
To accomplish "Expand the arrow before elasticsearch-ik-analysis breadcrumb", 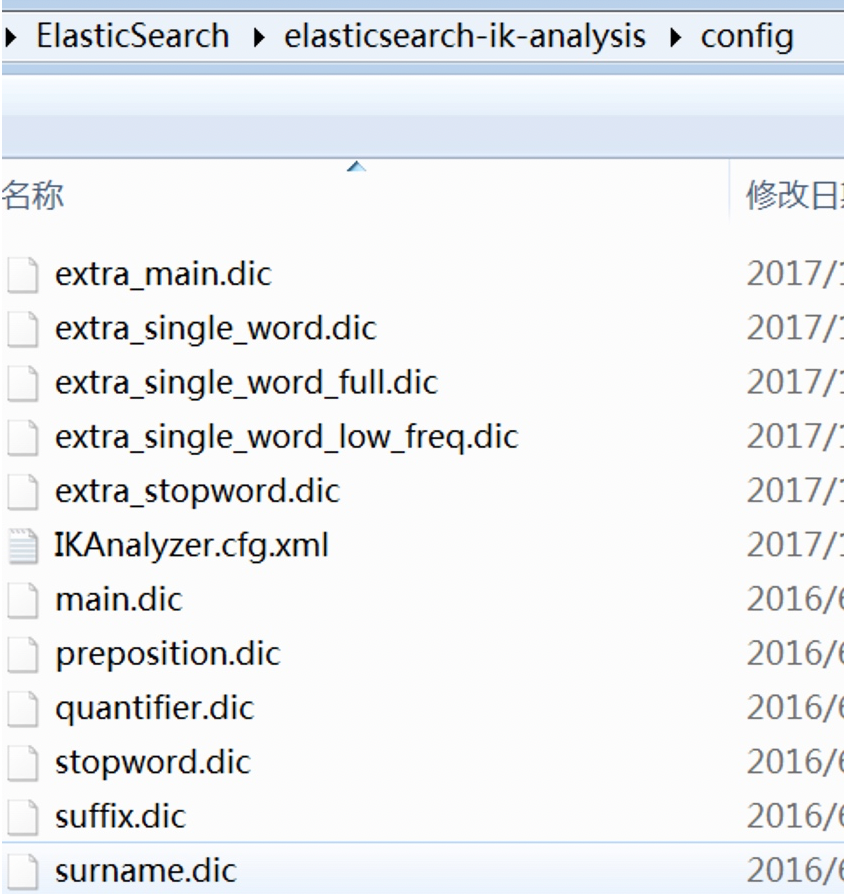I will click(259, 38).
